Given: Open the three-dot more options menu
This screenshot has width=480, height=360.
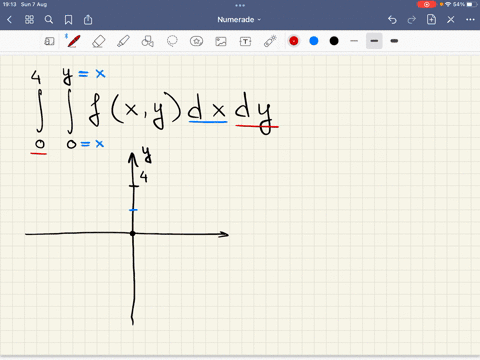Looking at the screenshot, I should 470,20.
